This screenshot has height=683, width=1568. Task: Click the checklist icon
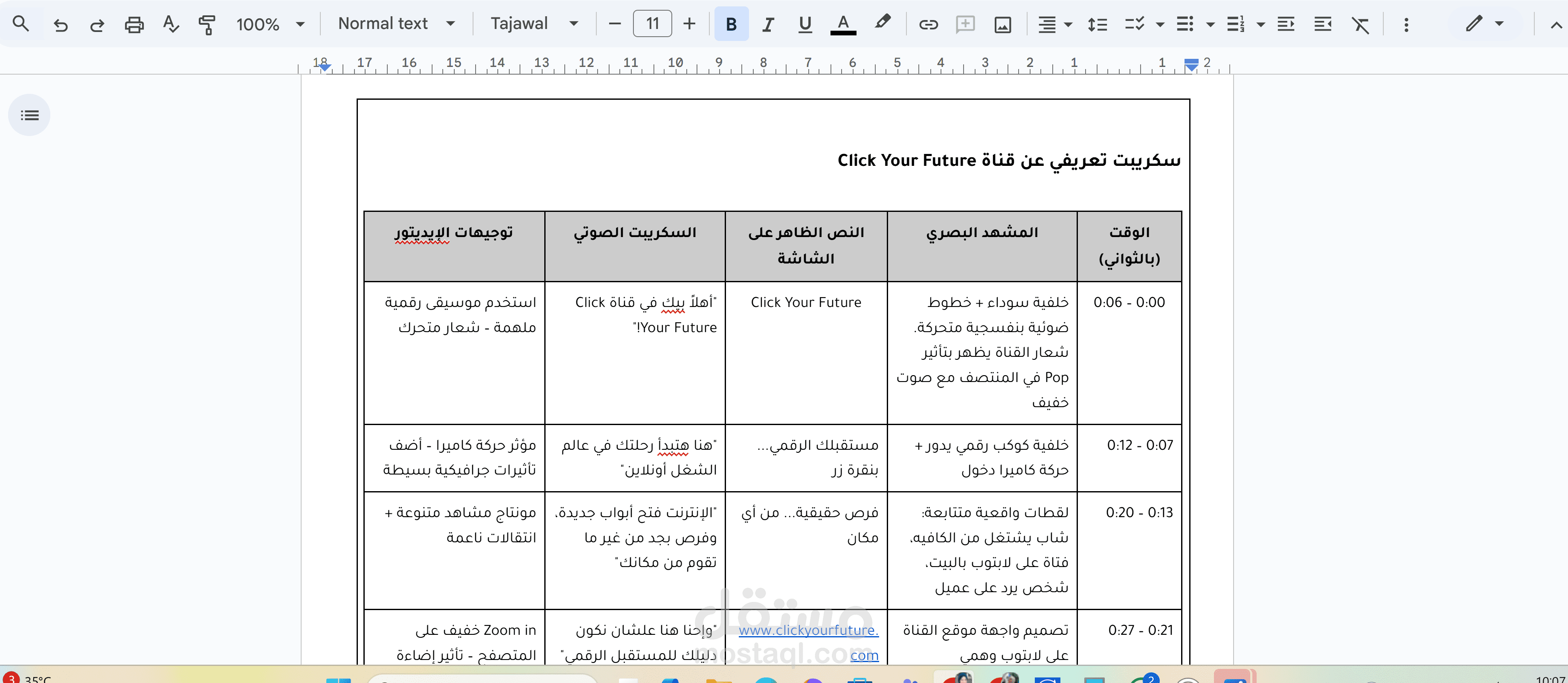(1135, 24)
